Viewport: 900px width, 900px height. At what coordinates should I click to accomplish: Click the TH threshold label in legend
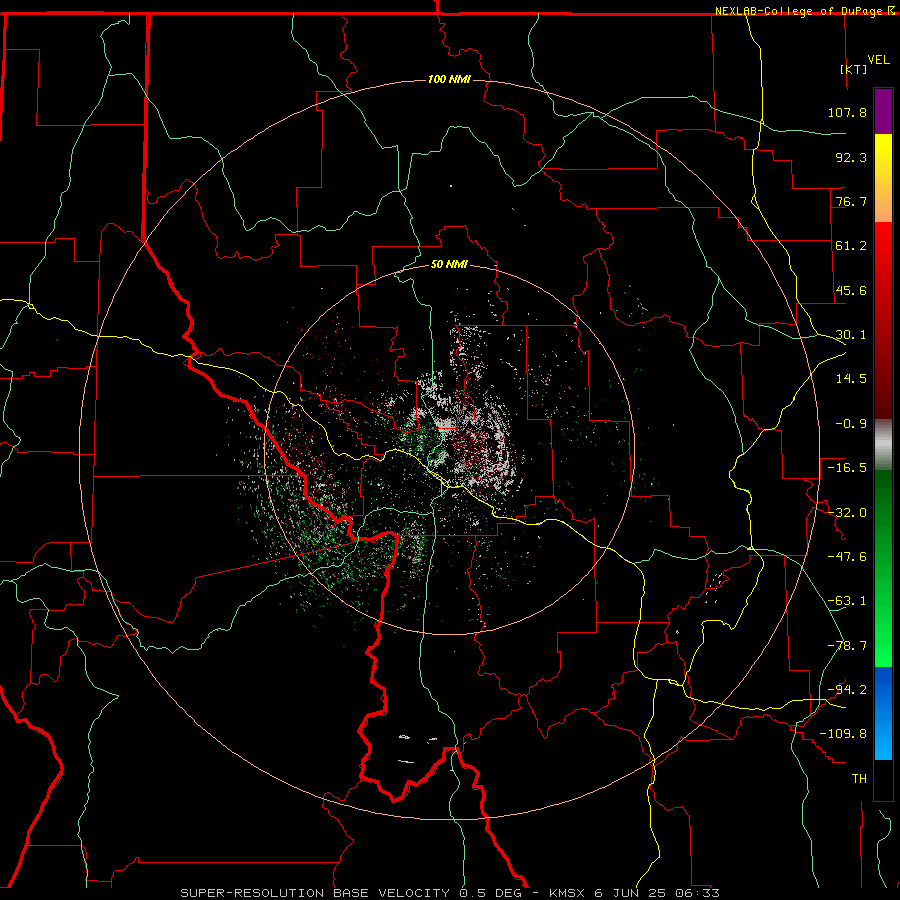point(859,779)
